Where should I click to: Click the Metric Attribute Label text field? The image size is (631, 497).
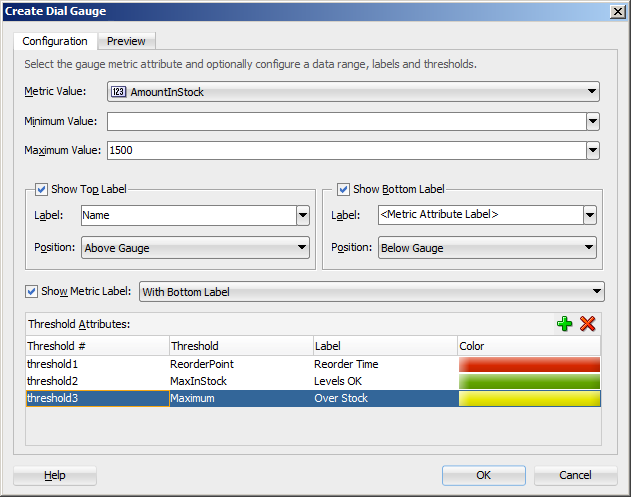[481, 215]
